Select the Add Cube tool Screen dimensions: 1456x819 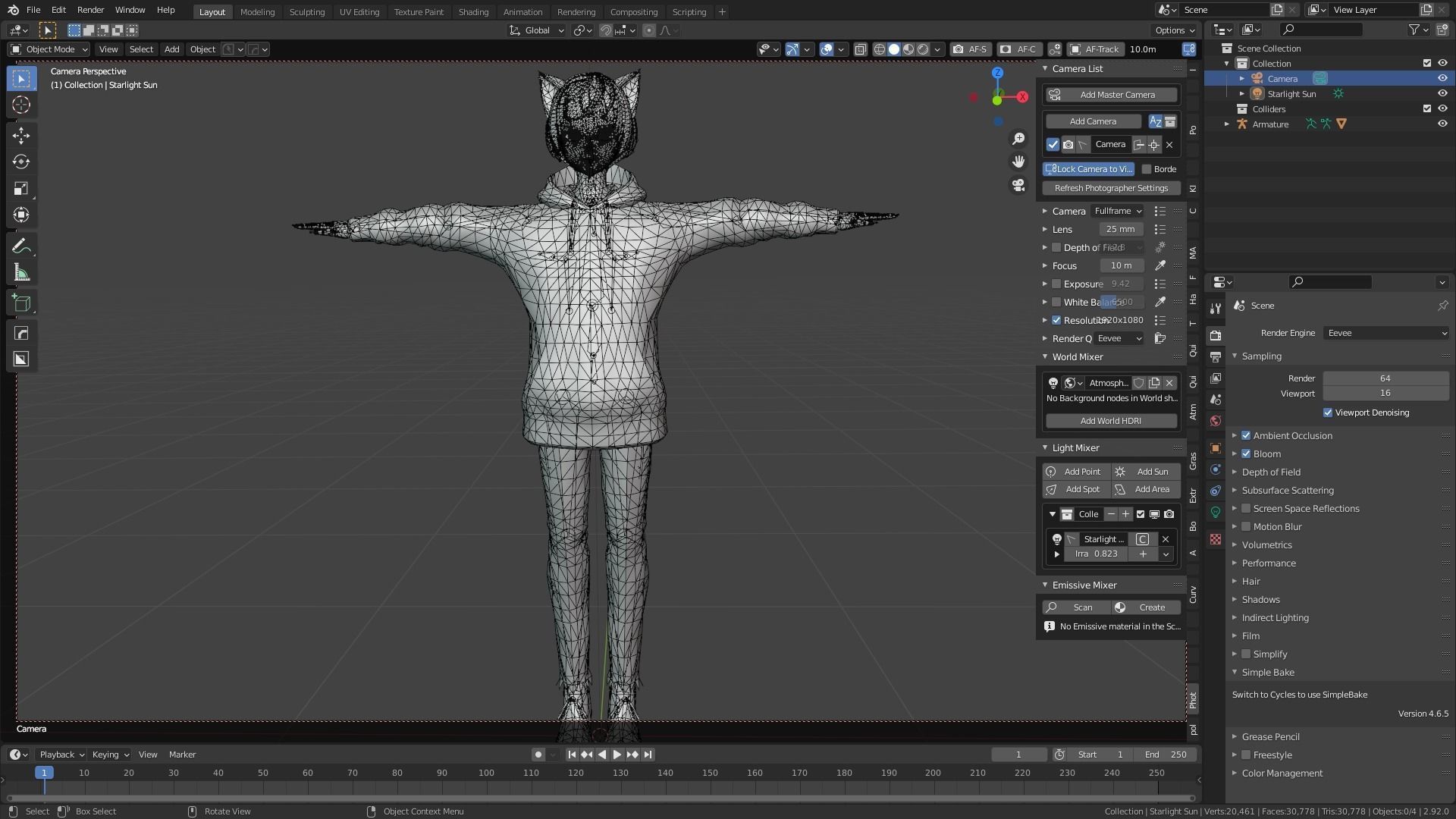tap(21, 303)
